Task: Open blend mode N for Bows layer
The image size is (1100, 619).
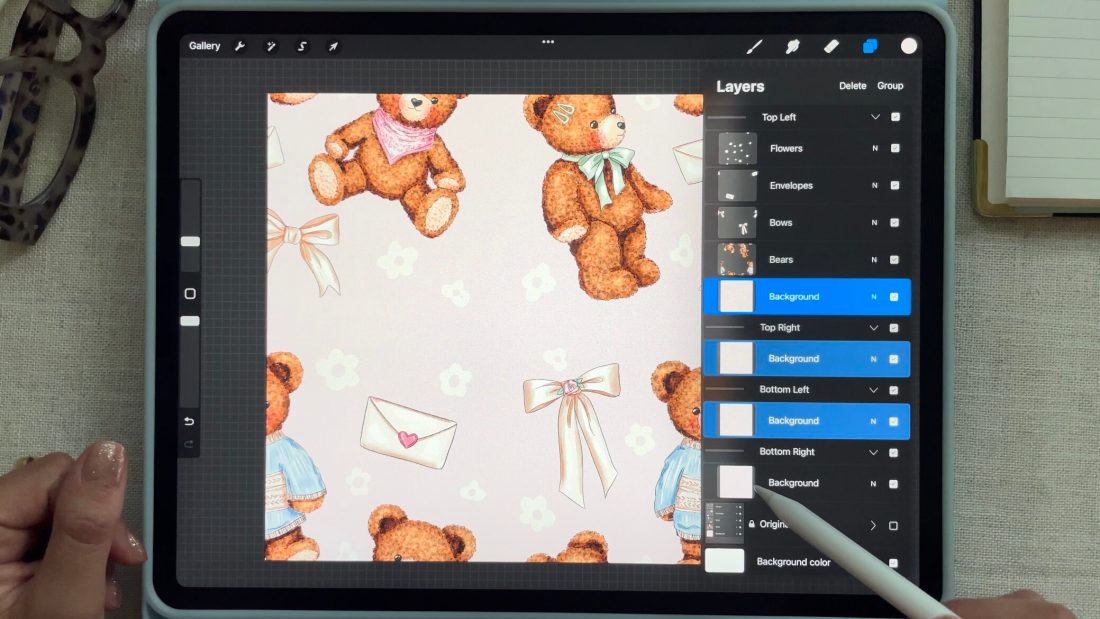Action: (x=874, y=222)
